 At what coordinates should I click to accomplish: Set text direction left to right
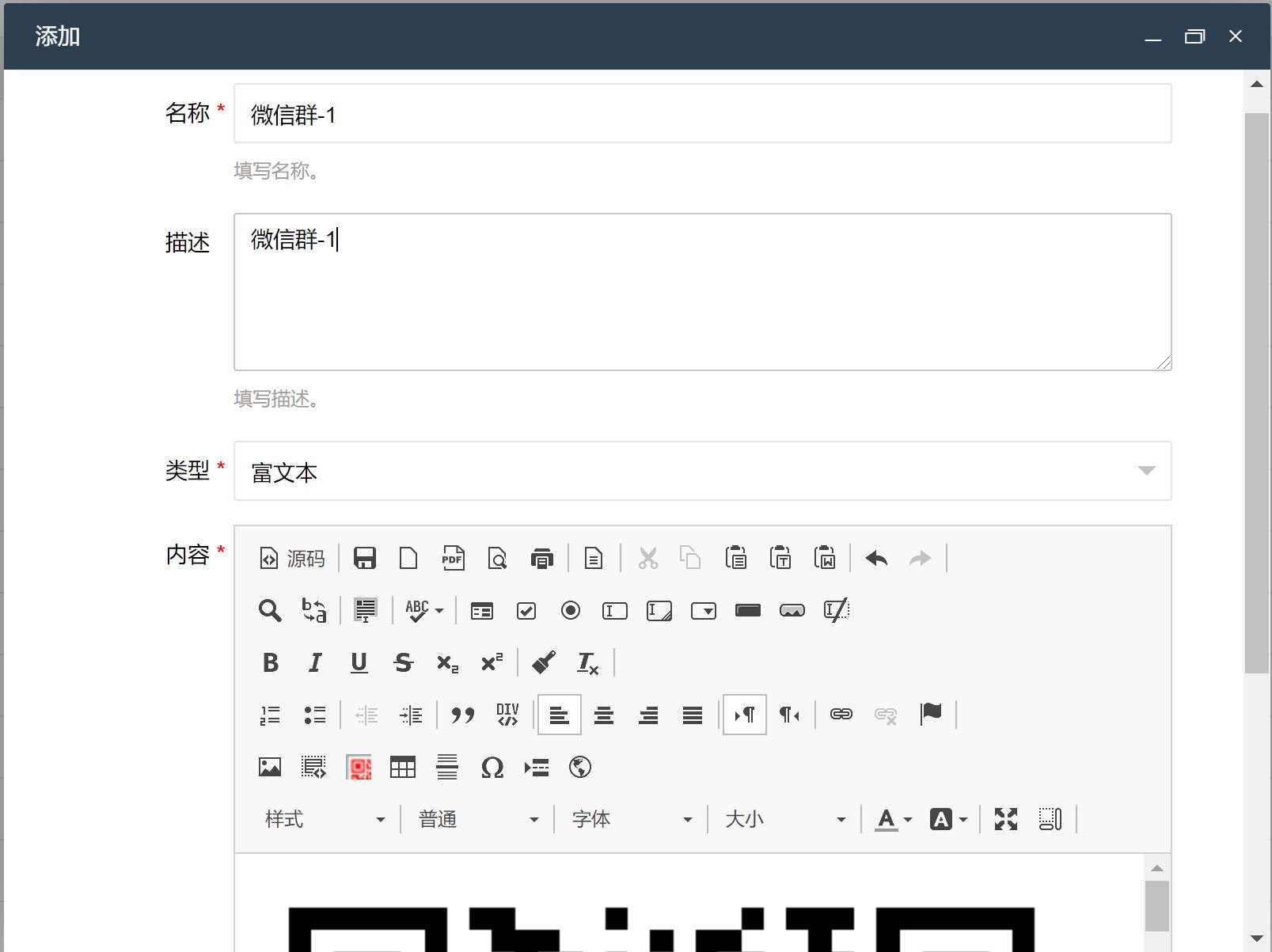(x=745, y=715)
